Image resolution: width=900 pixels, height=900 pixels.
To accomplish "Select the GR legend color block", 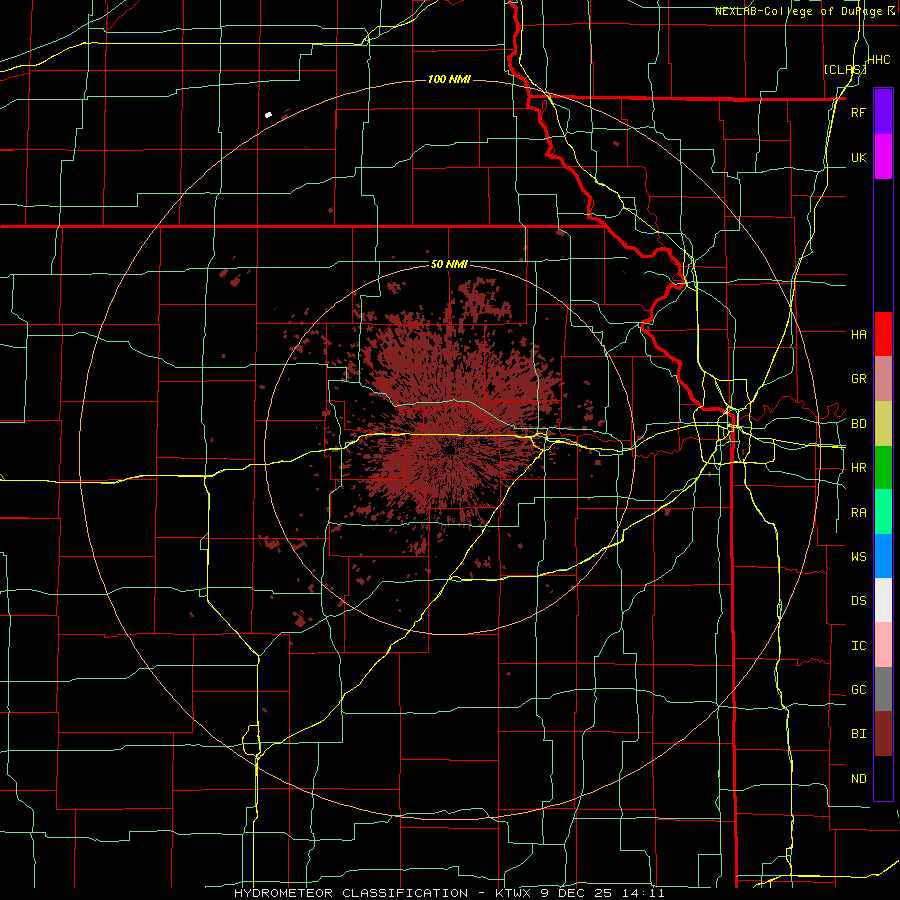I will 883,379.
